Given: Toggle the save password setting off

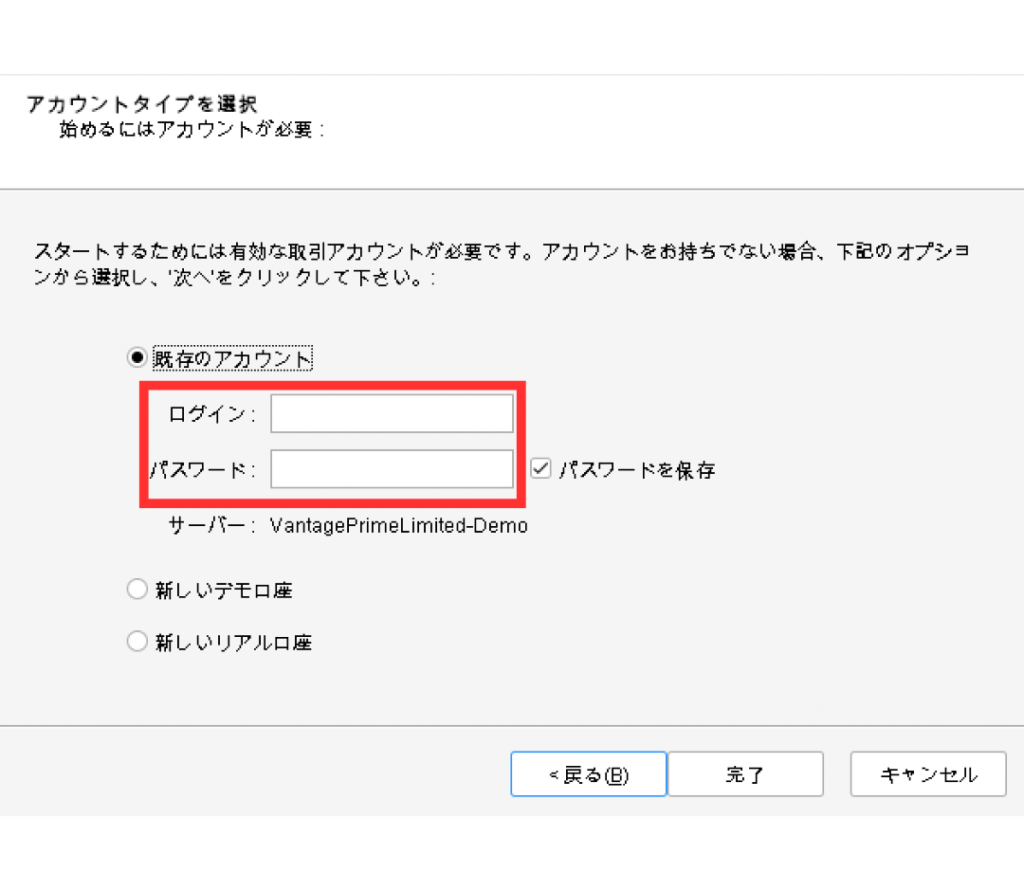Looking at the screenshot, I should coord(540,468).
